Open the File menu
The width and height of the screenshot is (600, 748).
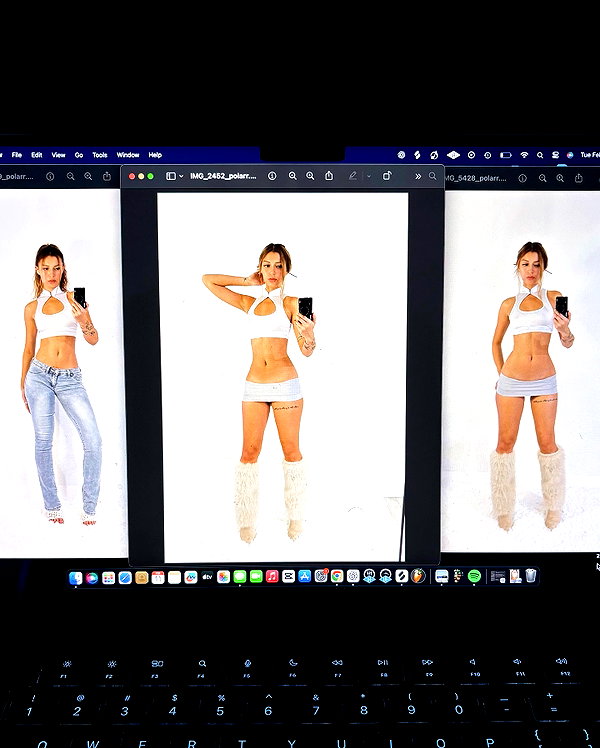(17, 155)
